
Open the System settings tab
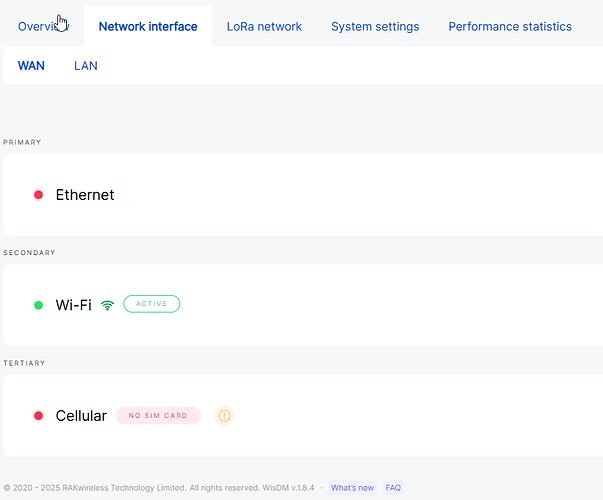(x=375, y=27)
